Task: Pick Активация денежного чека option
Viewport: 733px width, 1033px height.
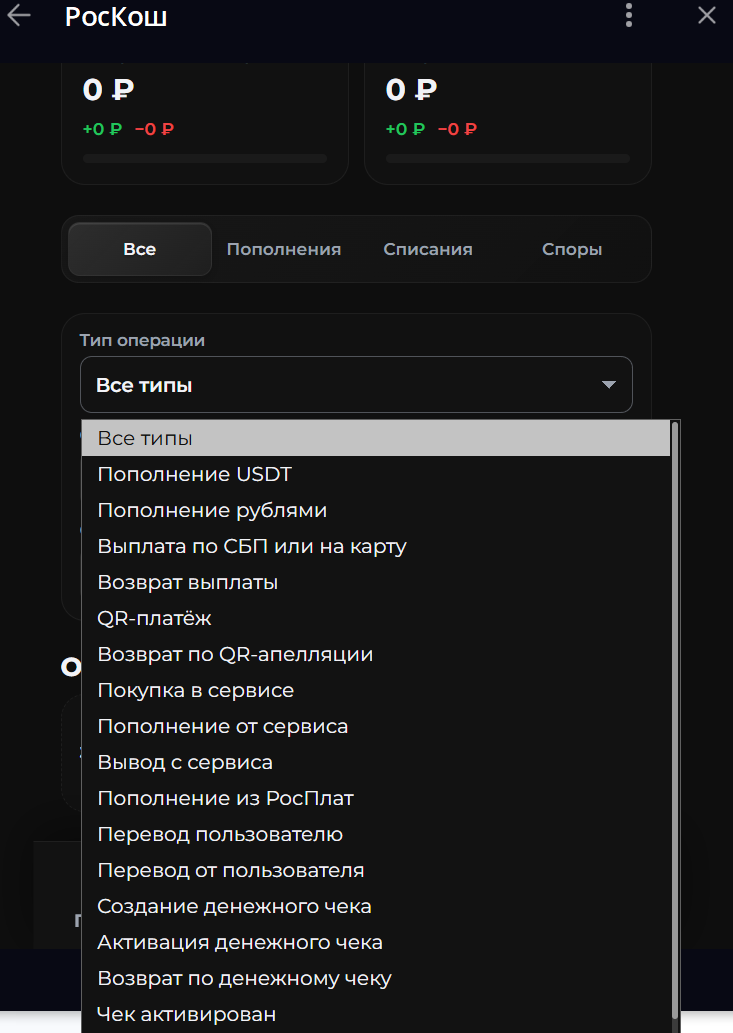Action: click(376, 942)
